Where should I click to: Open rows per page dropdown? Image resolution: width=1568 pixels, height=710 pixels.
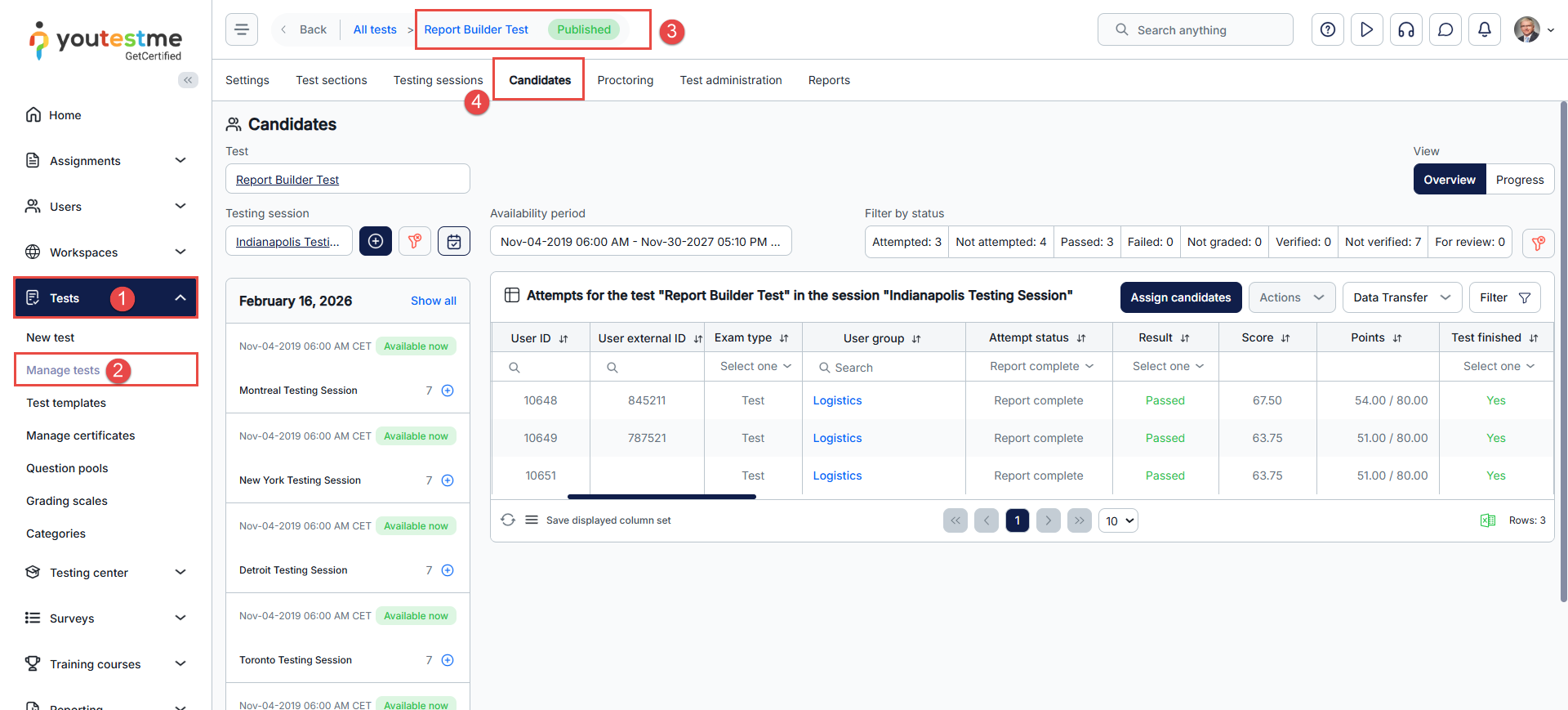pos(1118,520)
